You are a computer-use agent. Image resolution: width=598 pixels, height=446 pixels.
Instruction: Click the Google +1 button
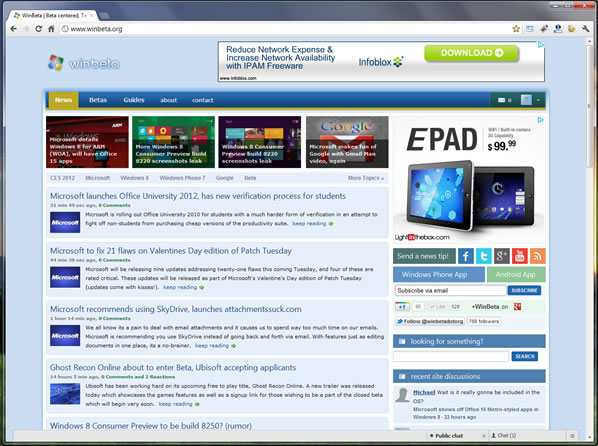(402, 306)
